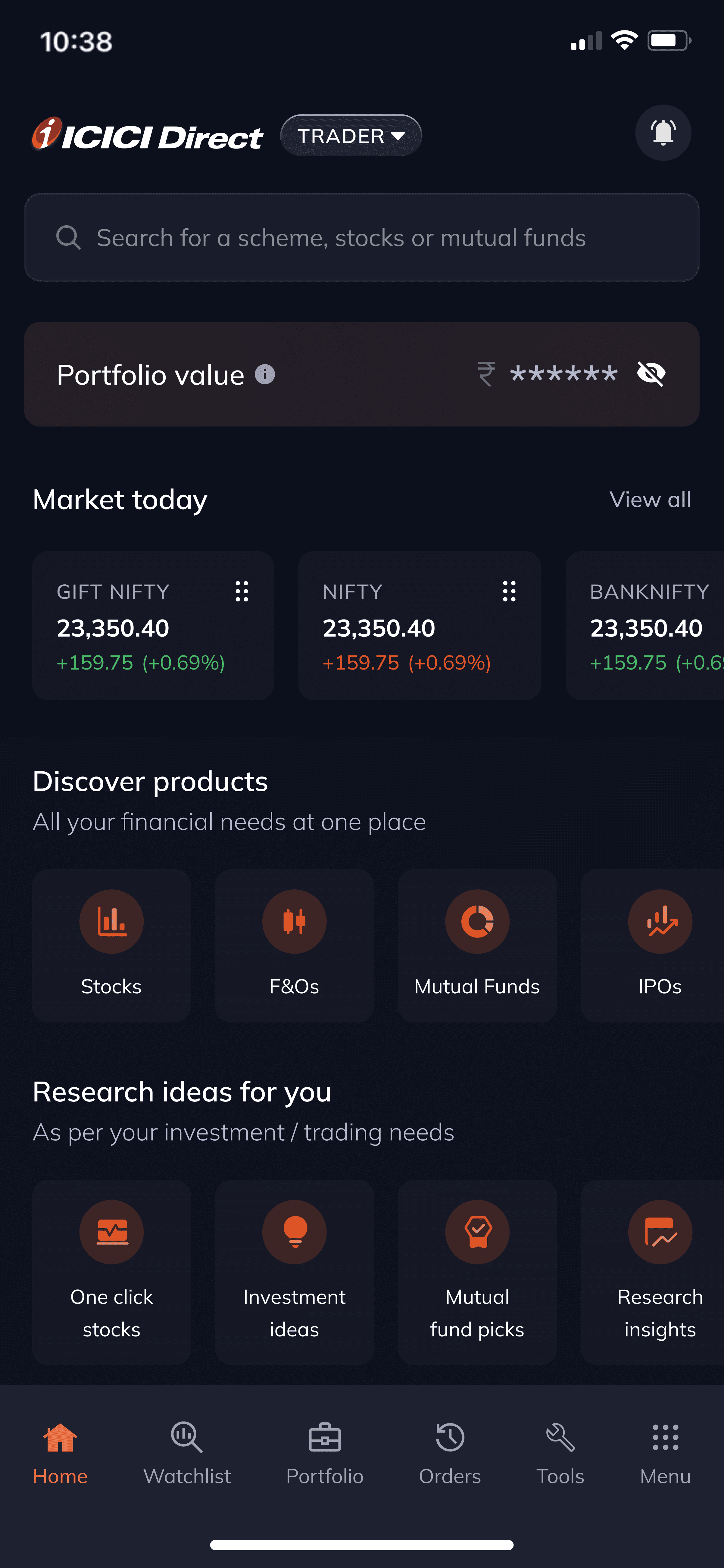Open Mutual fund picks icon
The width and height of the screenshot is (724, 1568).
point(477,1232)
